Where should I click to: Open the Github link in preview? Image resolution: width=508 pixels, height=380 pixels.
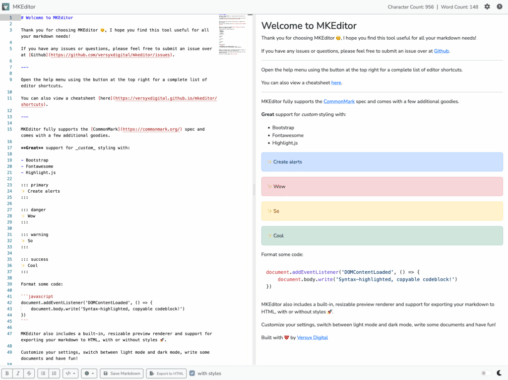(x=441, y=51)
